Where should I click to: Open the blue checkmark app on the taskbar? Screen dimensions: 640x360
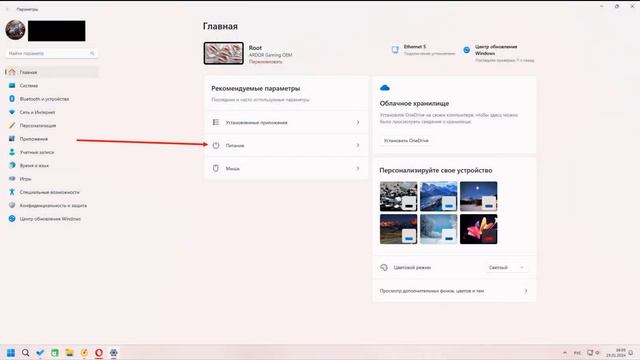click(x=40, y=353)
